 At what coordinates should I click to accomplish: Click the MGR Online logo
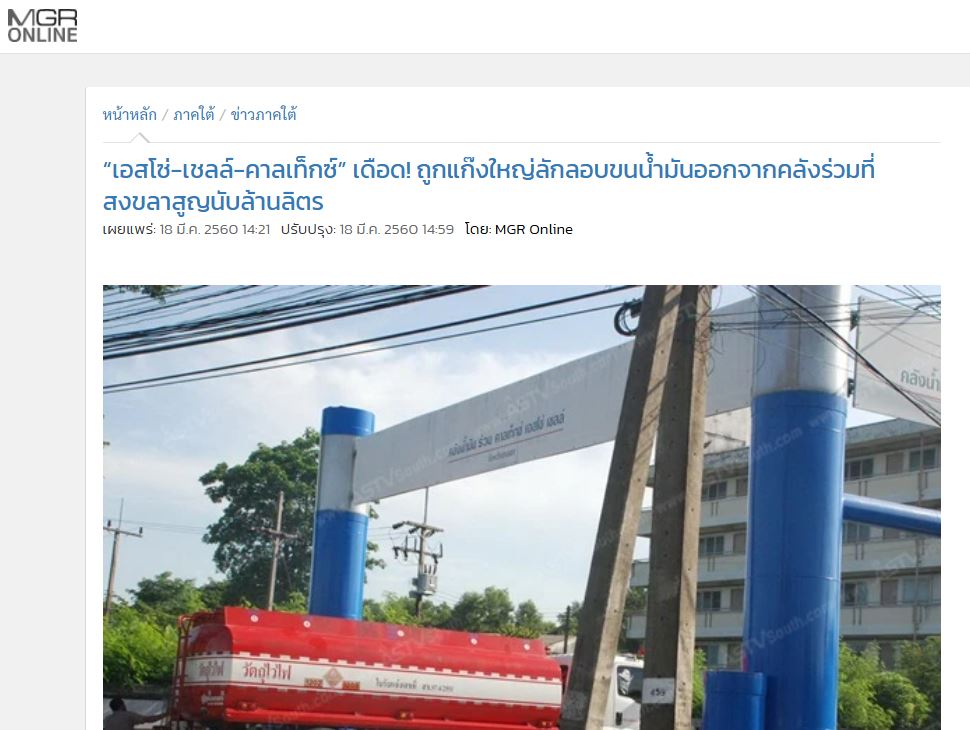coord(42,26)
